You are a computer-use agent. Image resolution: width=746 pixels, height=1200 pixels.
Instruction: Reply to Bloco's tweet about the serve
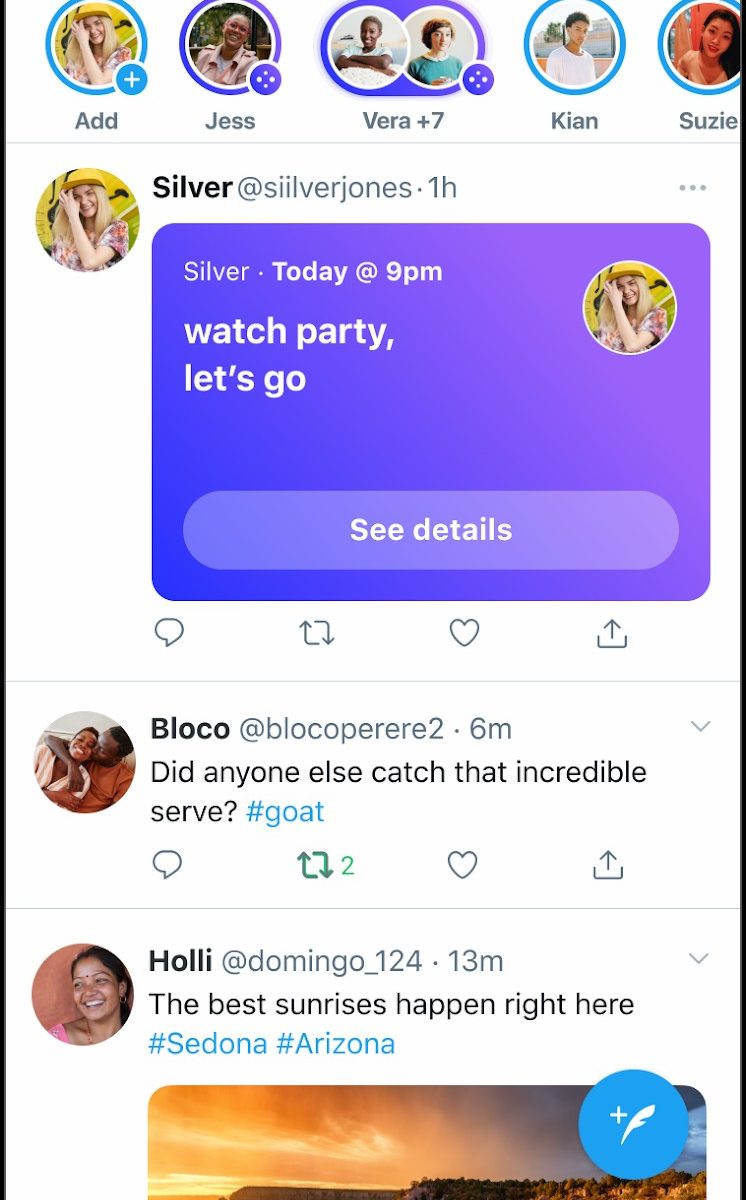pyautogui.click(x=167, y=865)
